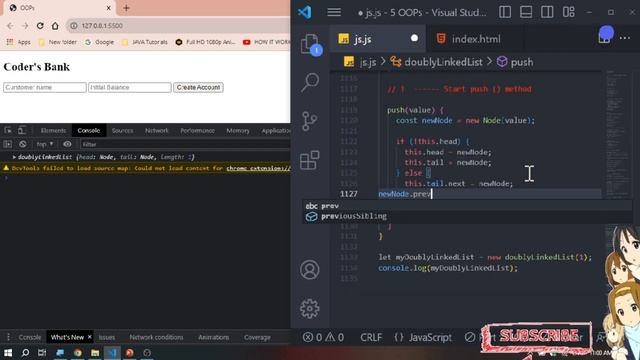Open the DevTools Elements tab

53,131
